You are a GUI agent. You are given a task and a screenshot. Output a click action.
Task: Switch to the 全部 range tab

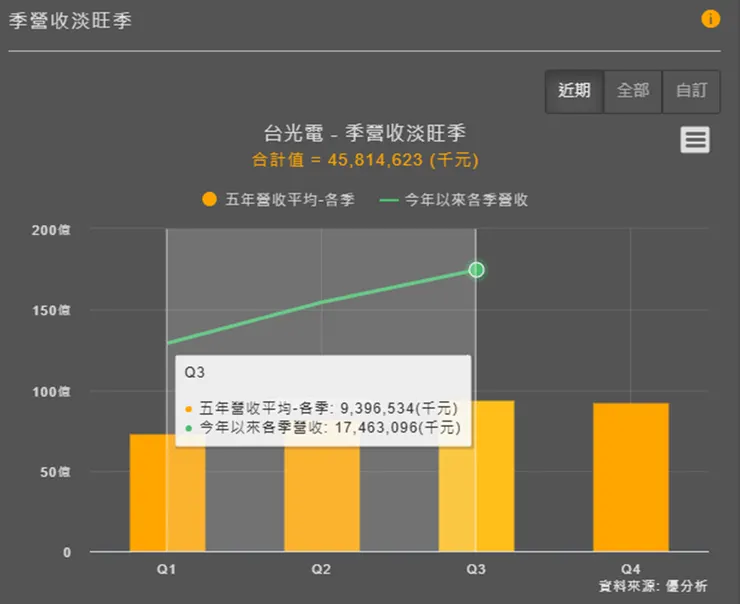[633, 91]
